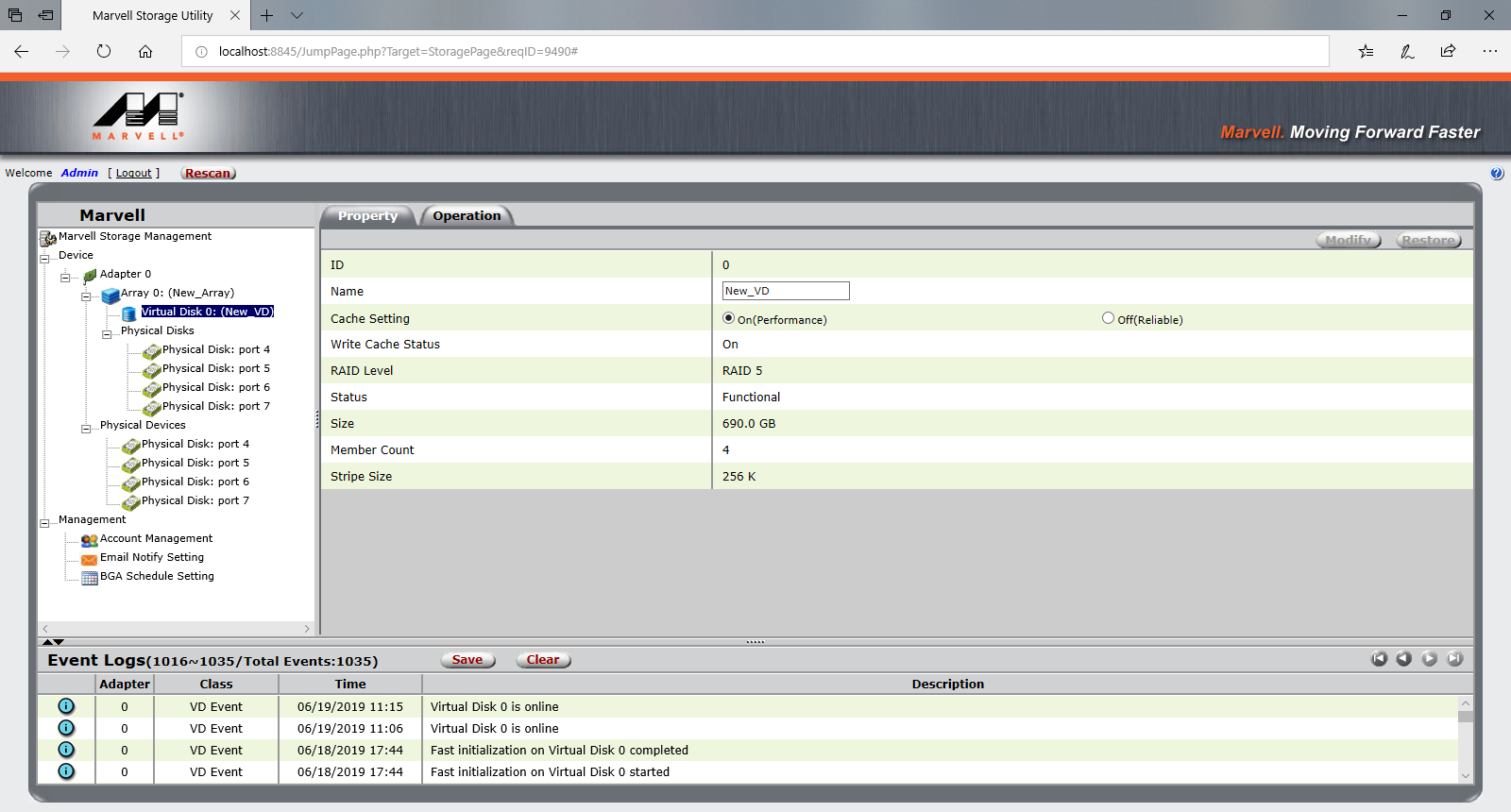Click the tree panel right scroll arrow
This screenshot has height=812, width=1511.
pos(307,629)
